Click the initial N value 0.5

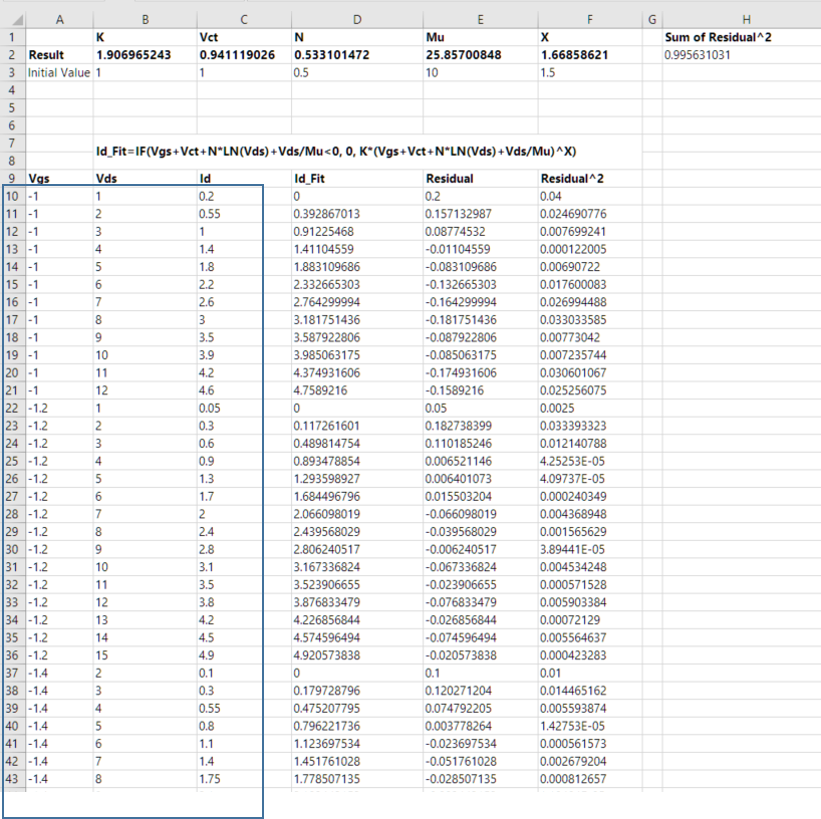coord(357,73)
